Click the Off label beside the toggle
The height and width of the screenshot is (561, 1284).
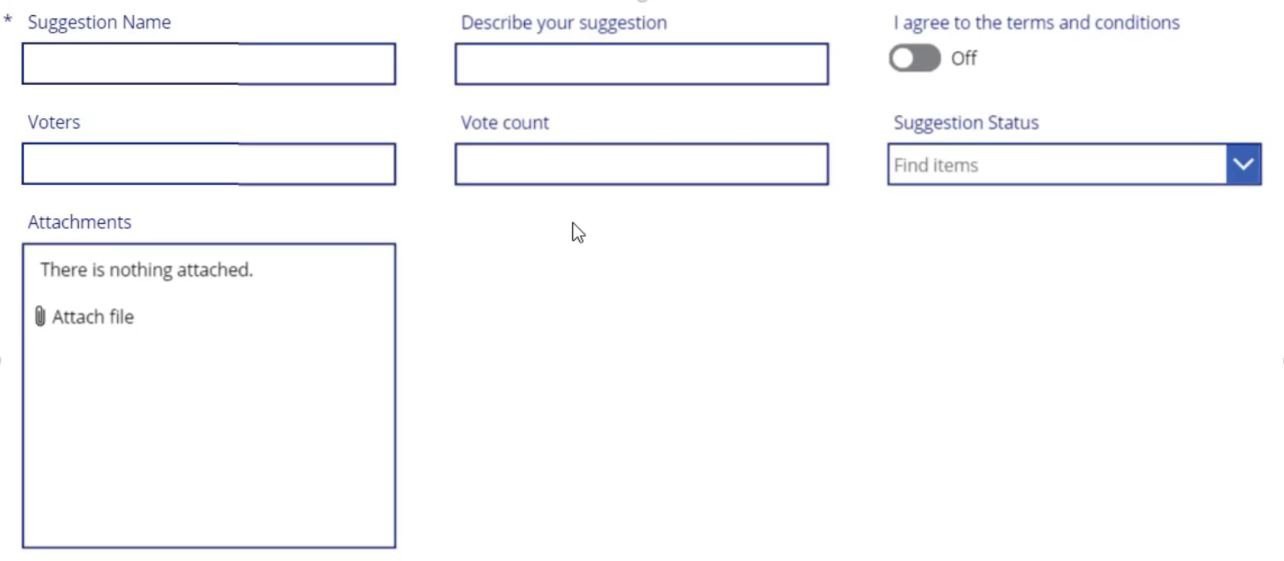click(x=964, y=58)
